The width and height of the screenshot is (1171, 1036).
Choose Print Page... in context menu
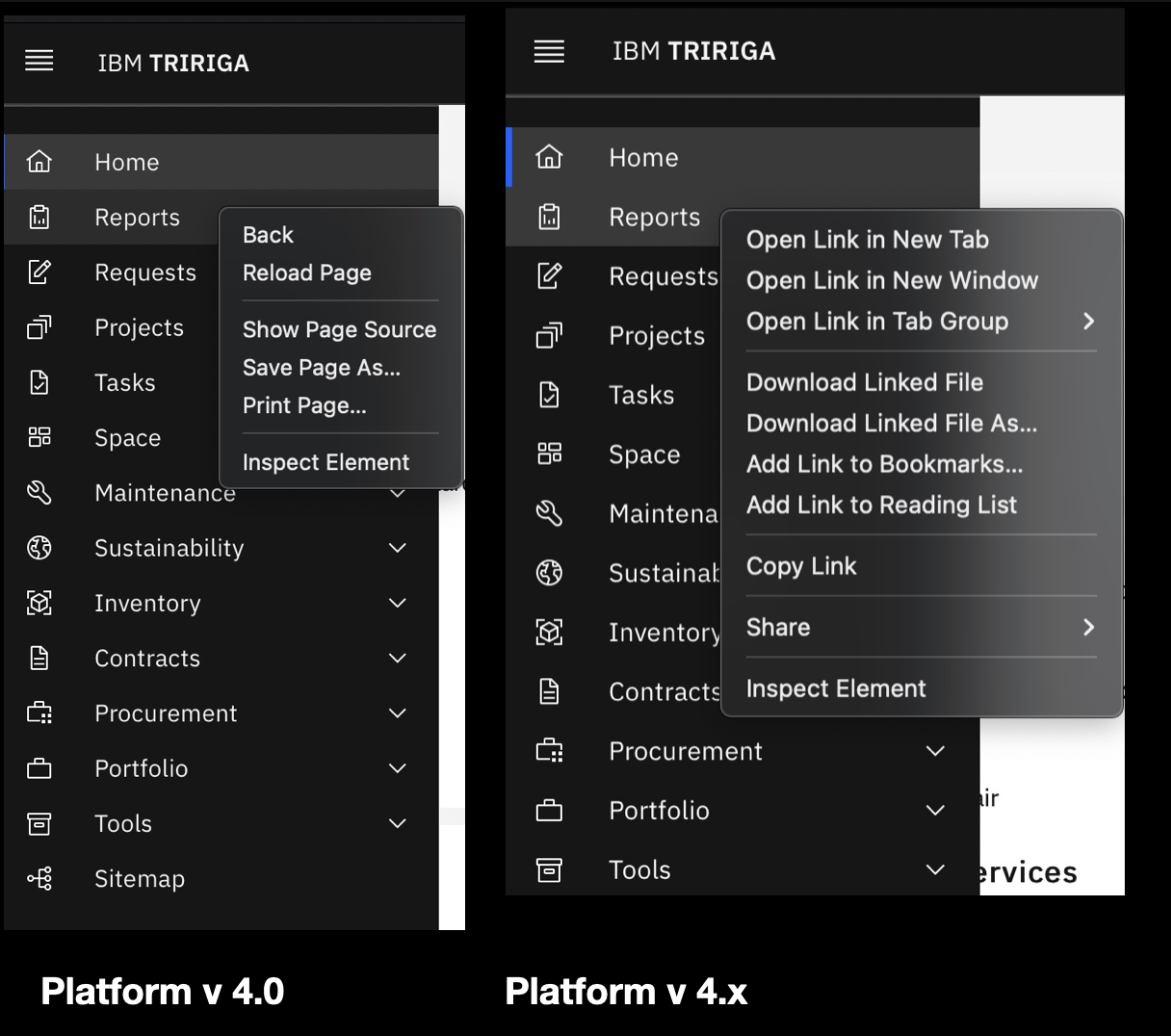tap(304, 405)
